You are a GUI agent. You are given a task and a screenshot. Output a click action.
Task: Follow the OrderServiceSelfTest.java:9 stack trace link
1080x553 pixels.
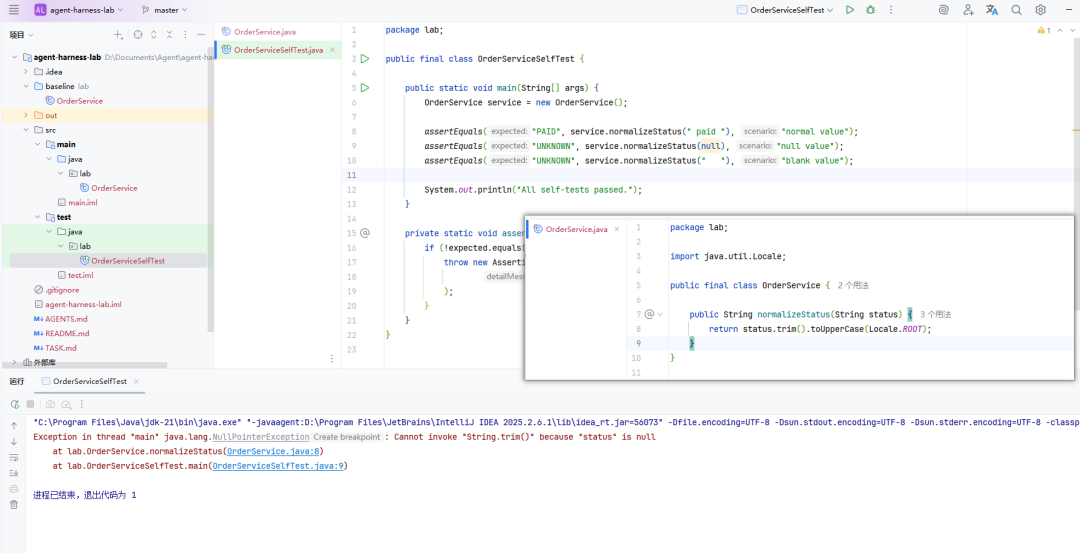[278, 466]
